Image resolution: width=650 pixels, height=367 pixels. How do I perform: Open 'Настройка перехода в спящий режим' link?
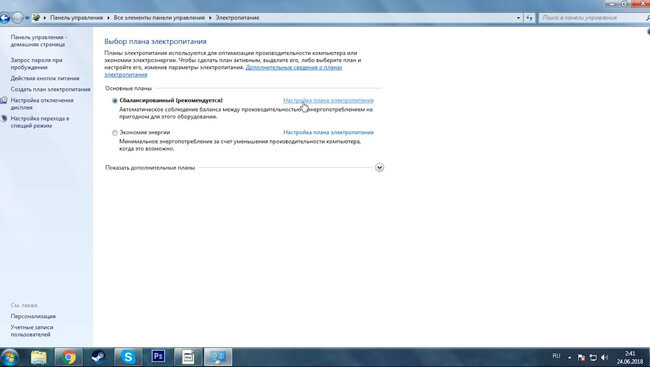[40, 122]
